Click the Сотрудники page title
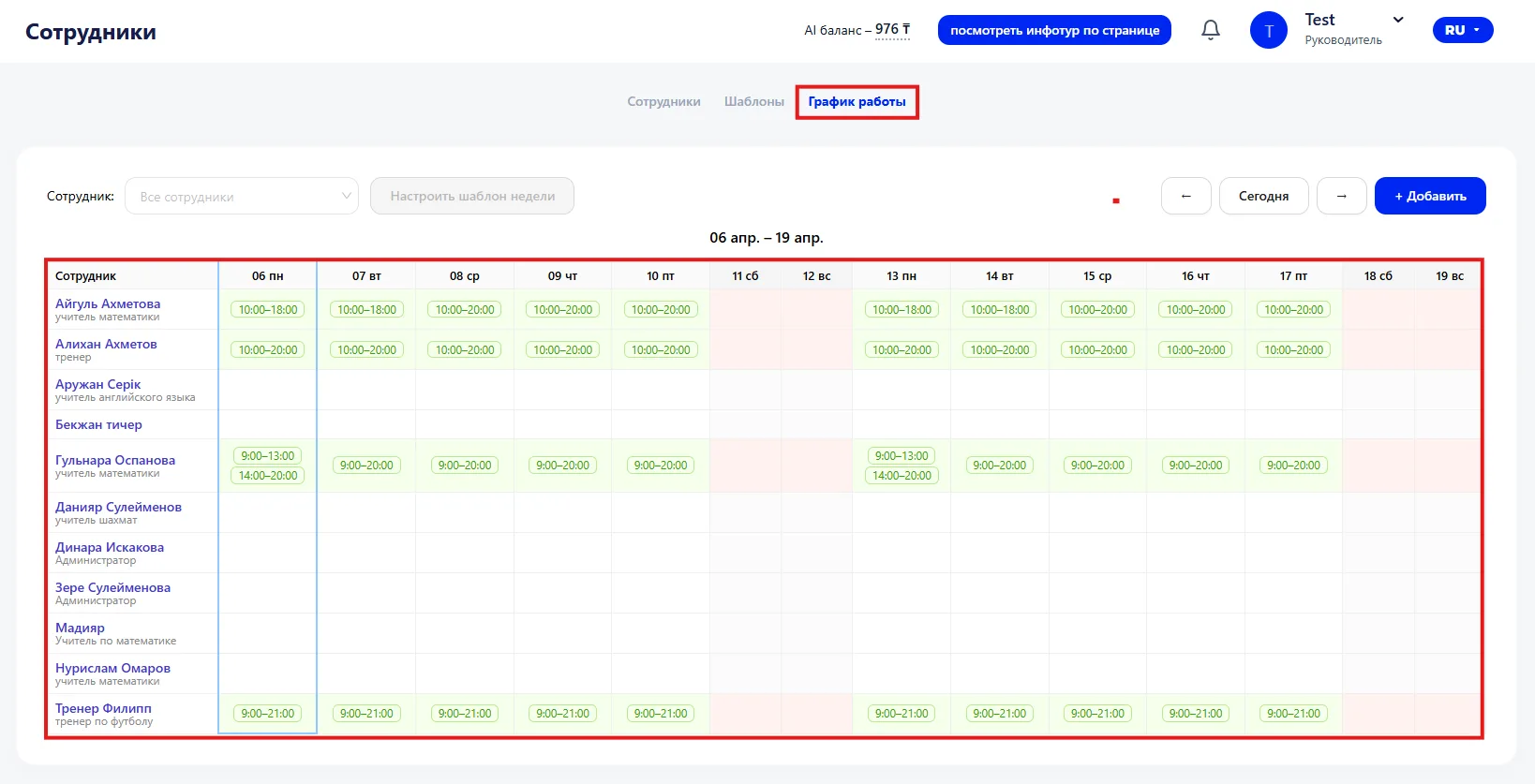 pos(91,32)
